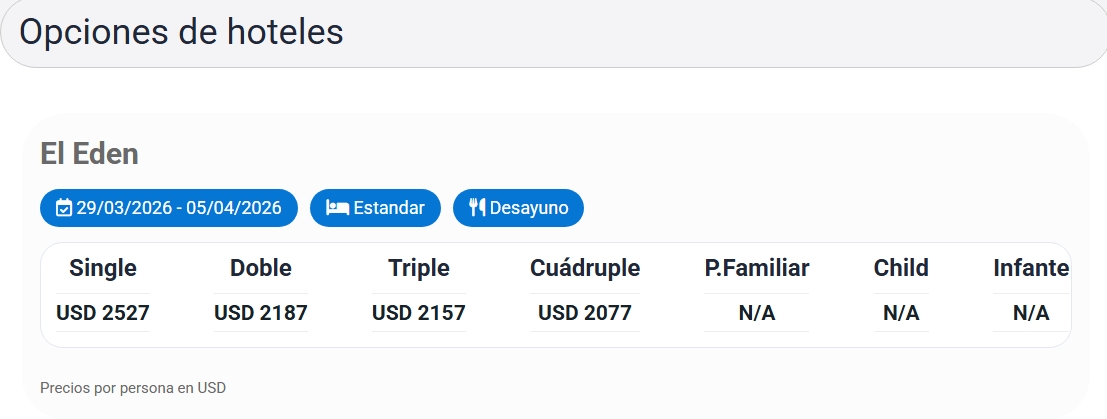
Task: Click the Single price USD 2527
Action: 103,313
